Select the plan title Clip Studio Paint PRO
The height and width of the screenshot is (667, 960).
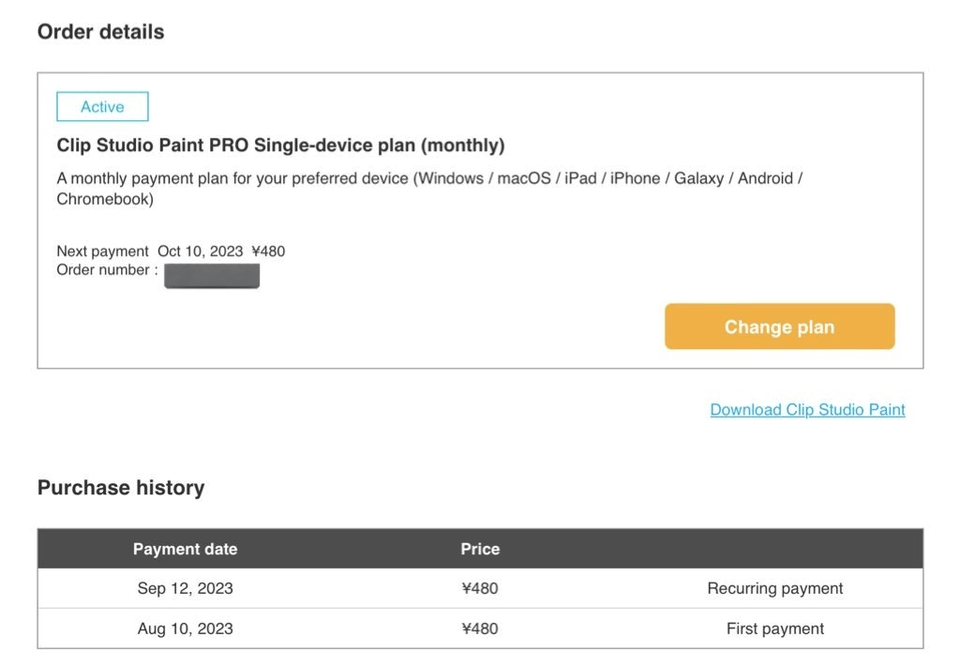tap(280, 145)
